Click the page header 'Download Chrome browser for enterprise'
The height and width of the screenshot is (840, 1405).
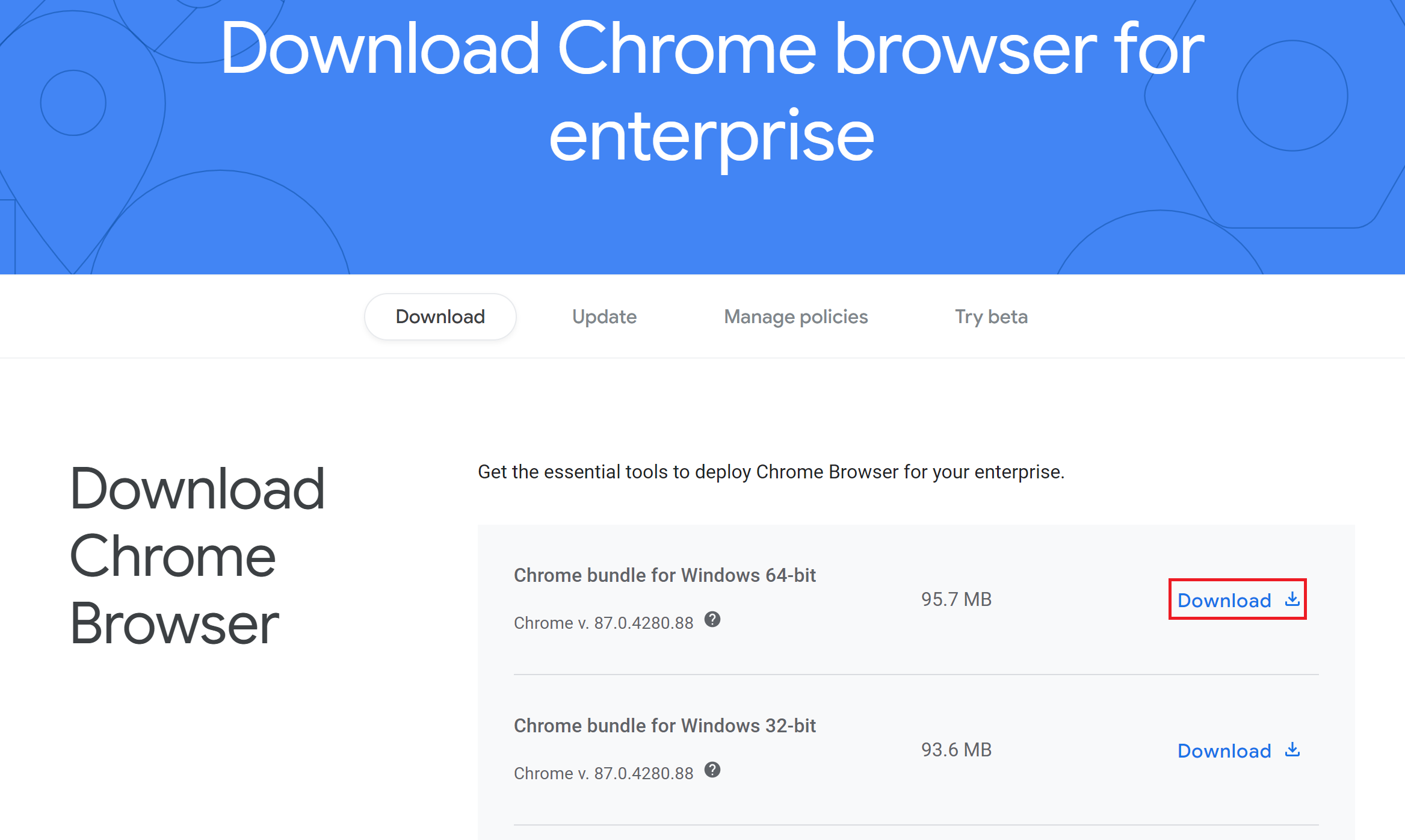(x=710, y=90)
